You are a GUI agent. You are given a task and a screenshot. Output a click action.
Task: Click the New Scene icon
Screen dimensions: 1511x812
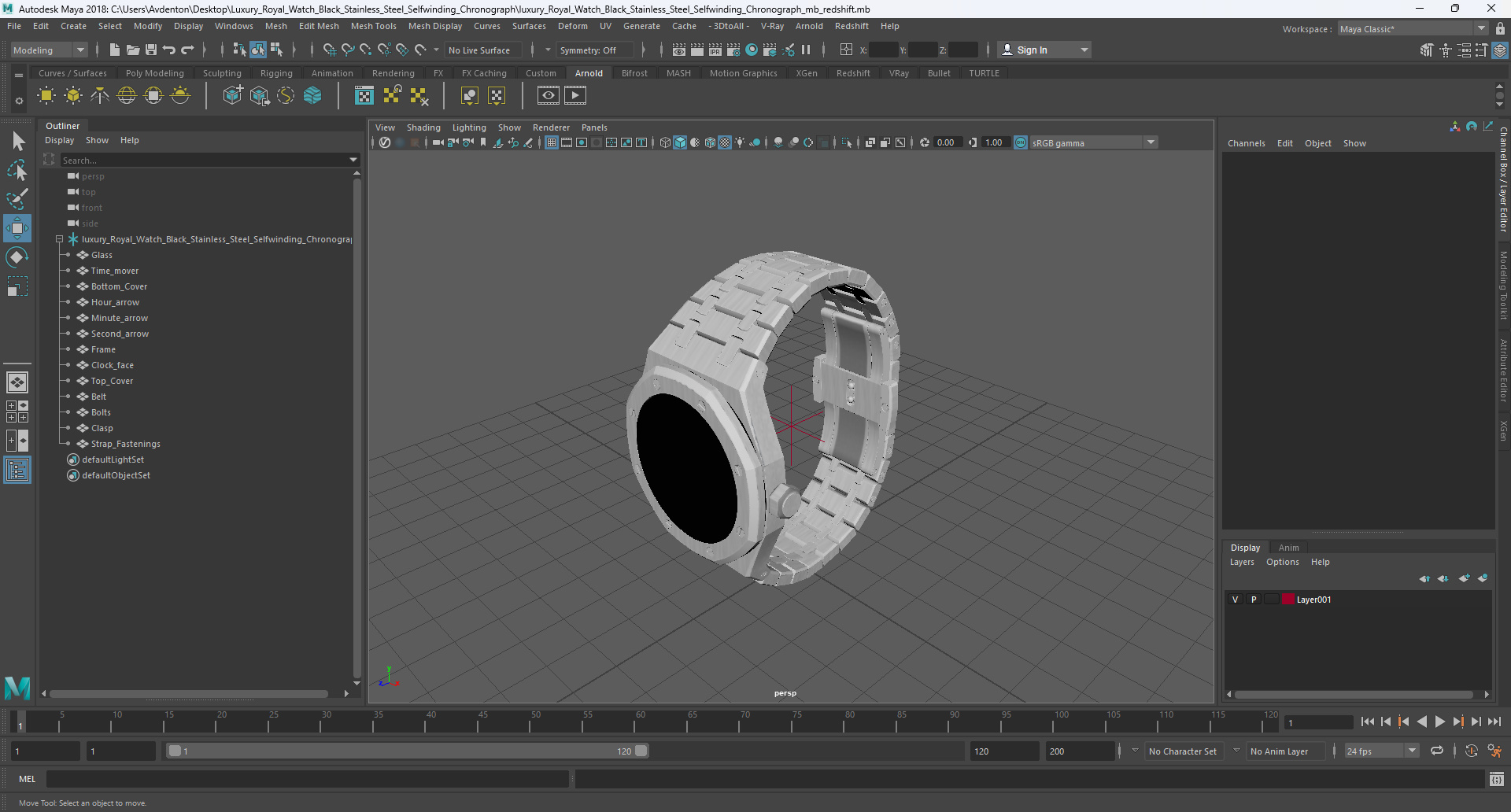(115, 50)
